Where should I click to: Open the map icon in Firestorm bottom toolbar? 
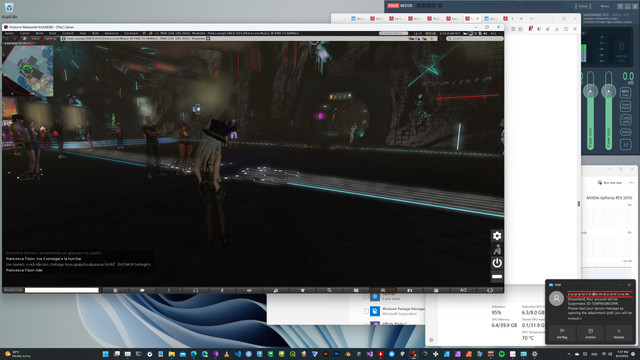click(x=356, y=290)
